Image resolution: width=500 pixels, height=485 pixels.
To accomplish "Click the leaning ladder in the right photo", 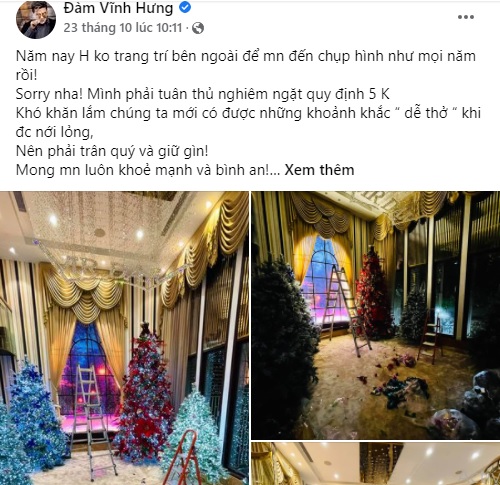I will tap(347, 310).
